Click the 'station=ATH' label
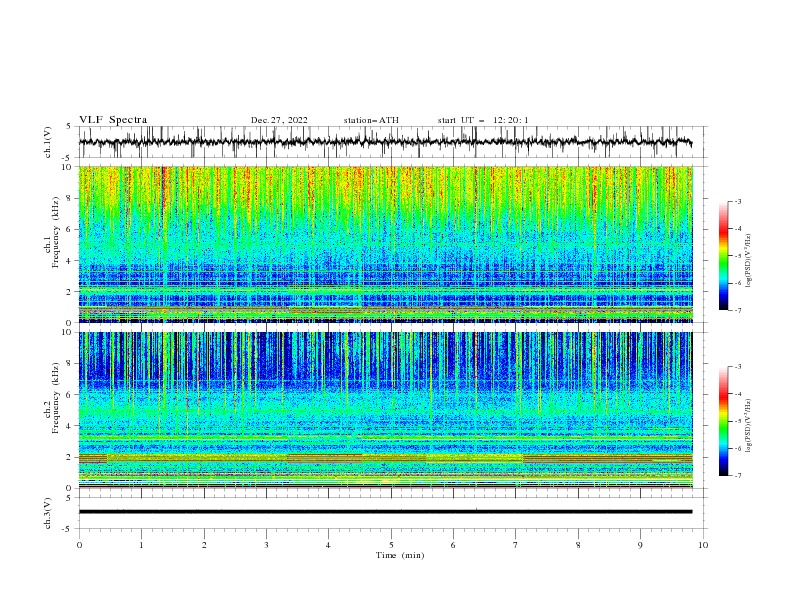Screen dimensions: 792x612 point(371,120)
